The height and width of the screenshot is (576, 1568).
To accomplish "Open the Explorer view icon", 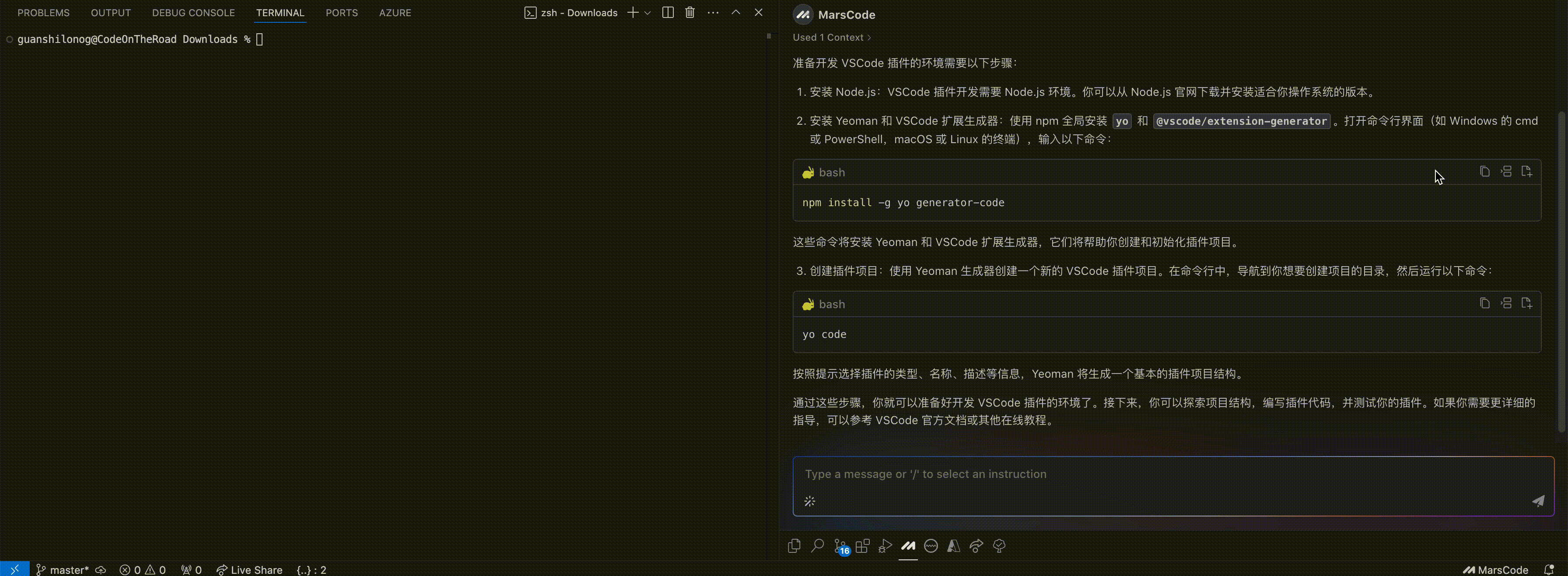I will [794, 546].
